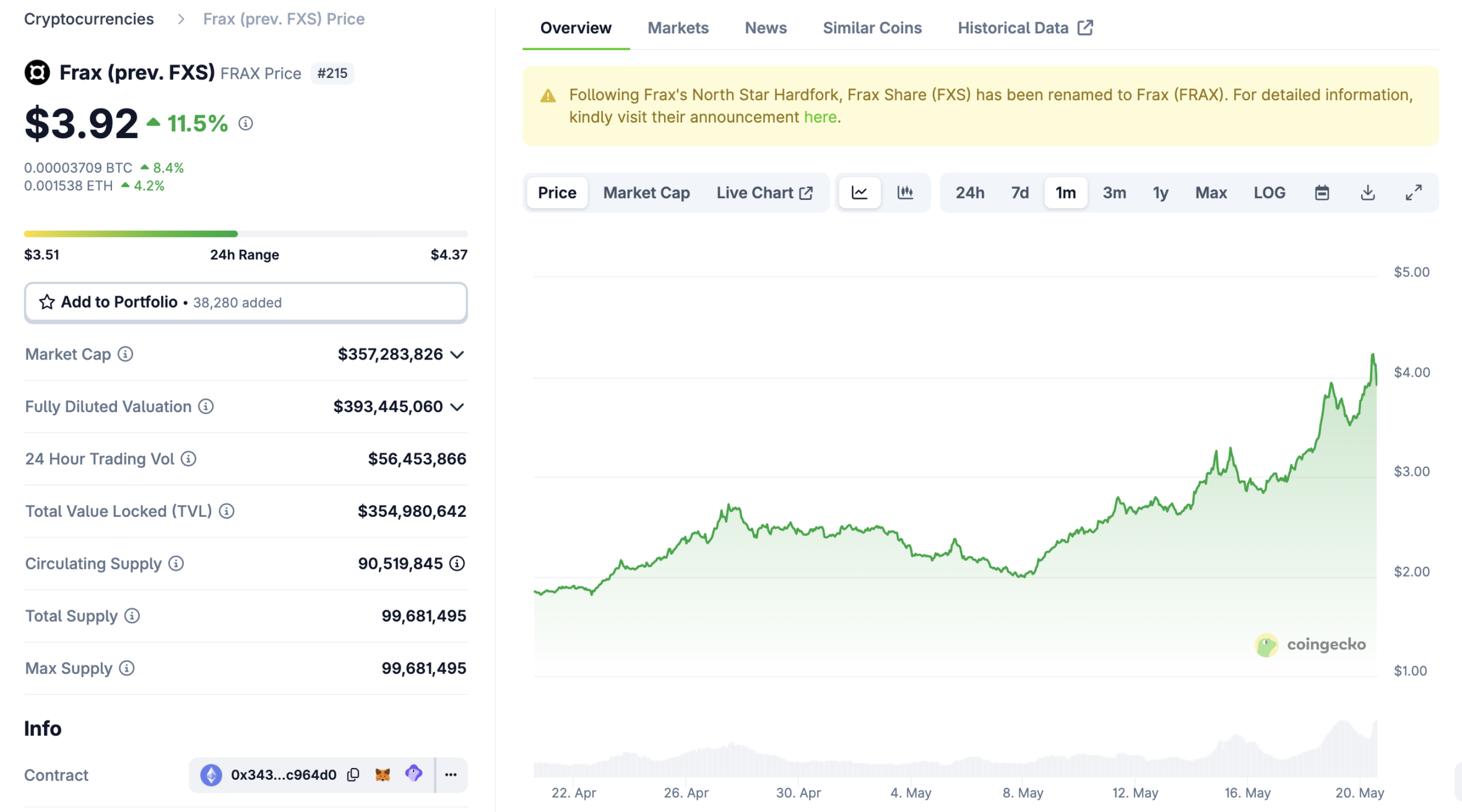Switch to the Markets tab
The image size is (1462, 812).
[678, 27]
